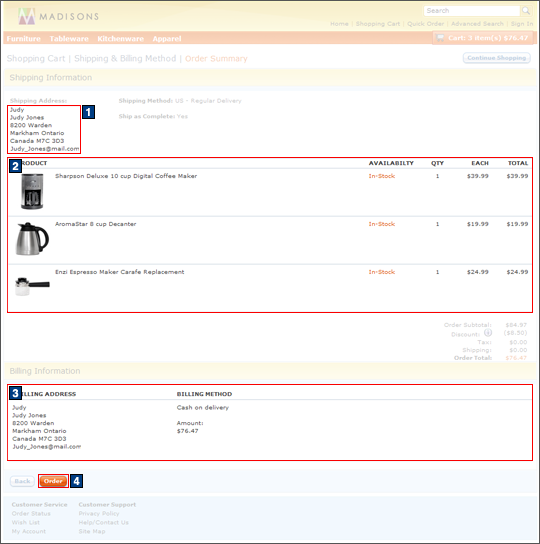The width and height of the screenshot is (540, 544).
Task: Click the search magnifier icon
Action: [x=526, y=11]
